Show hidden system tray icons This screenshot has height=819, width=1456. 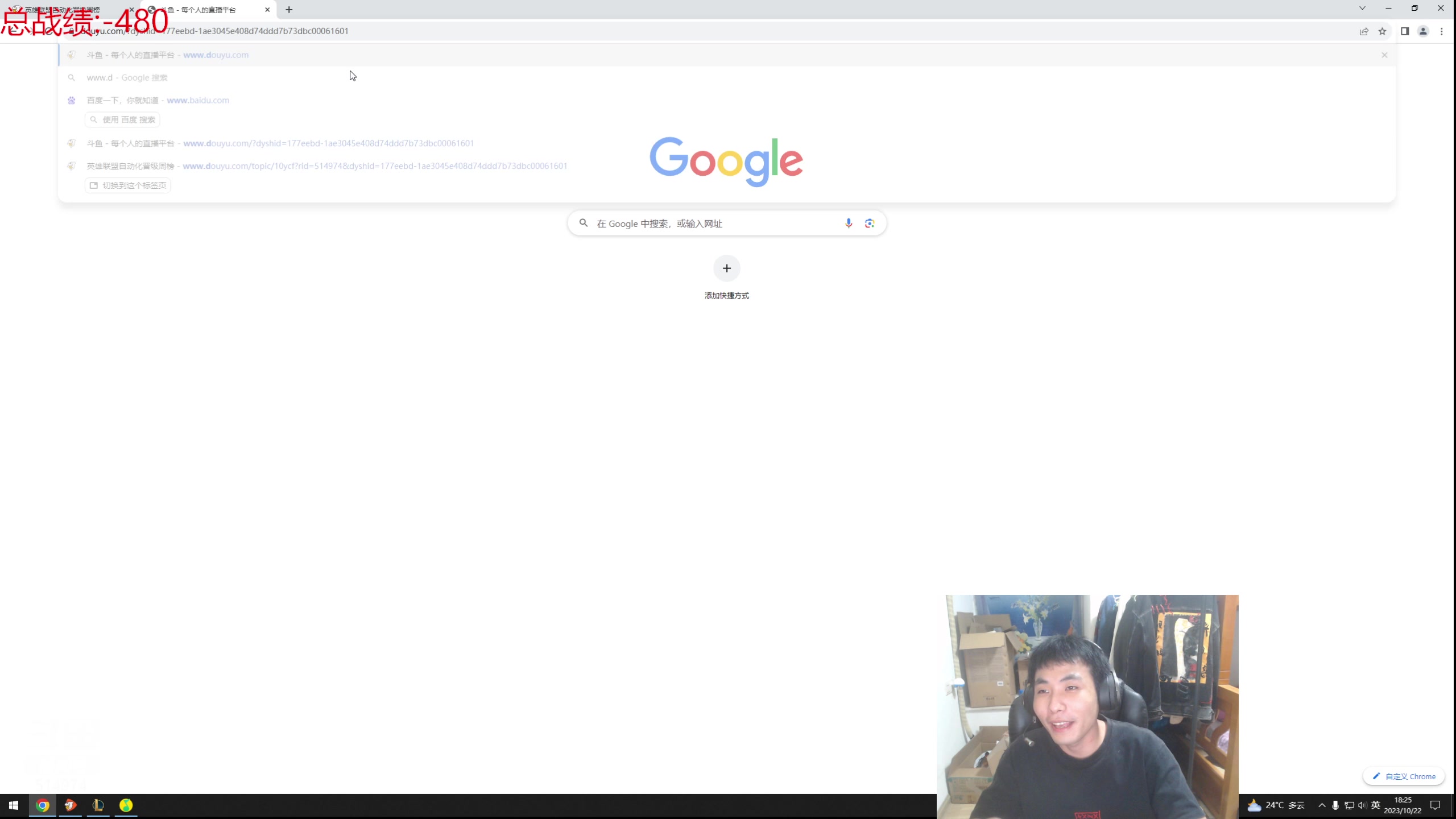pos(1322,805)
